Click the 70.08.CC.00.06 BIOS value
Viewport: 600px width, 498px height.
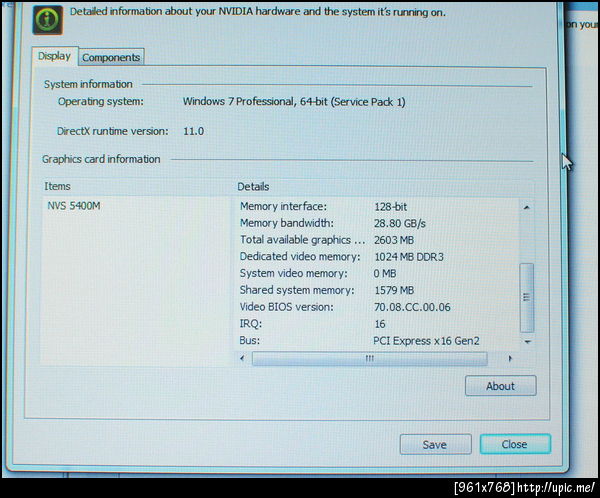click(x=412, y=307)
